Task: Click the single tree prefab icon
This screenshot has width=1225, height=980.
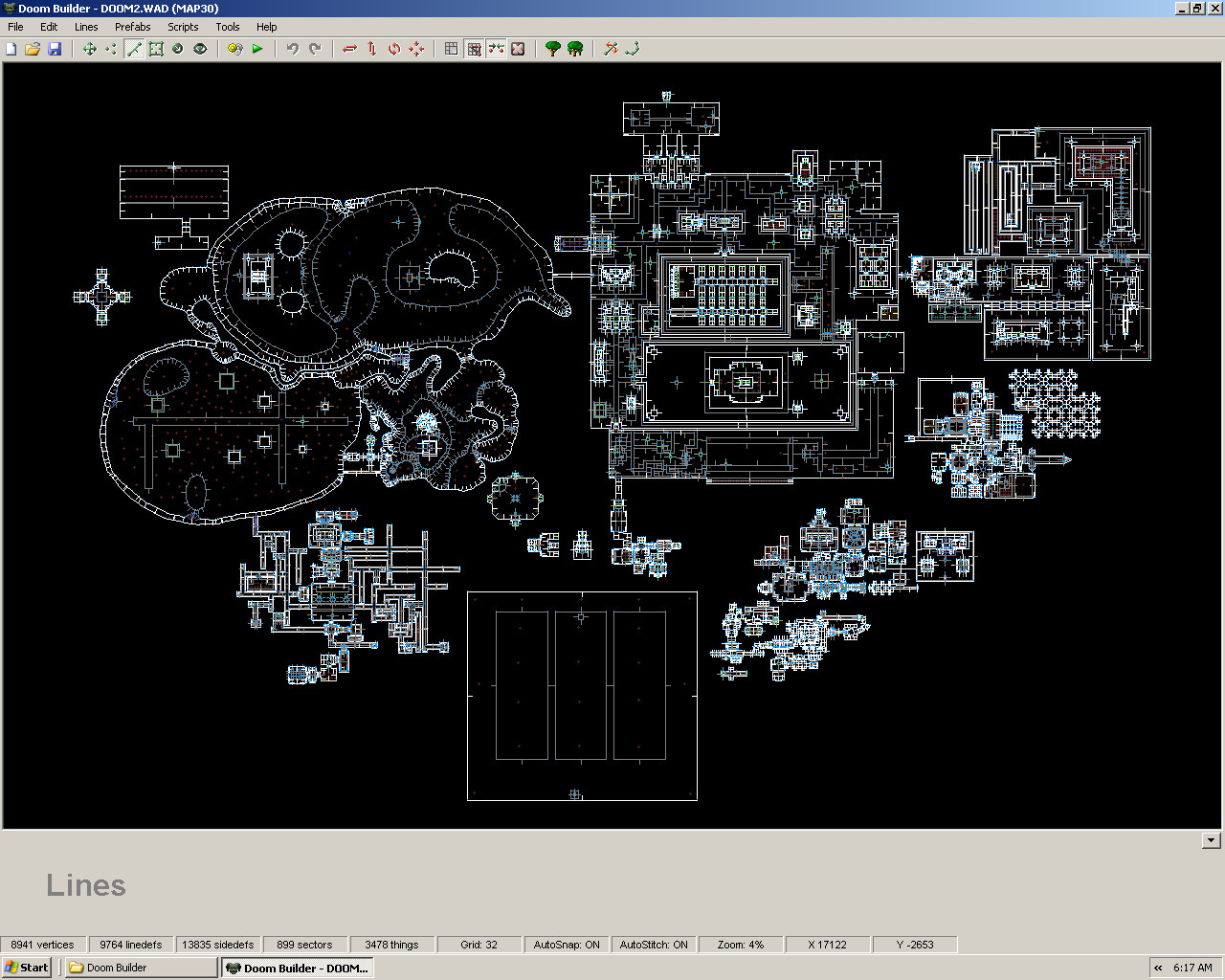Action: [x=552, y=49]
